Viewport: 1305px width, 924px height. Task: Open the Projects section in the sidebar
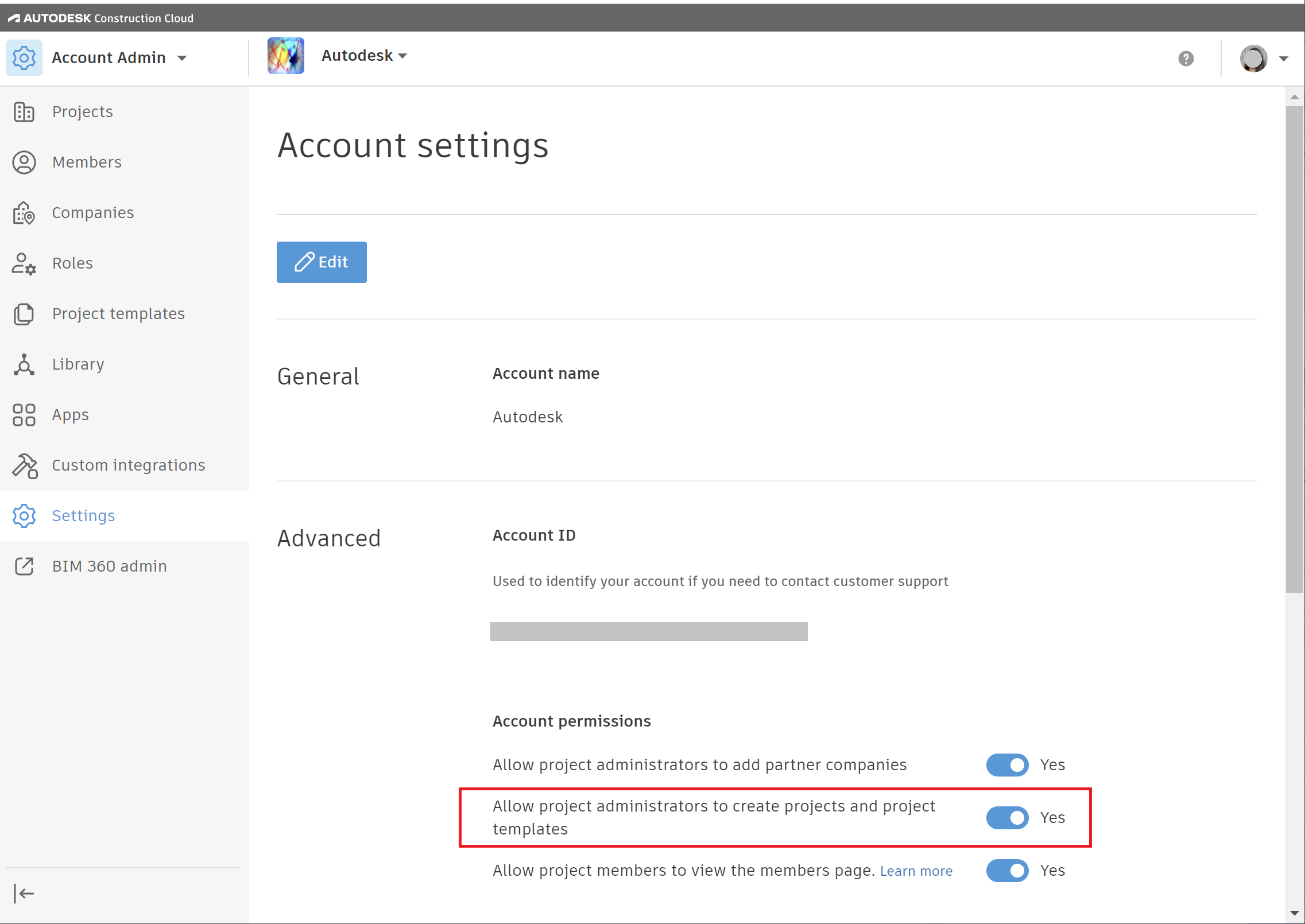point(82,111)
